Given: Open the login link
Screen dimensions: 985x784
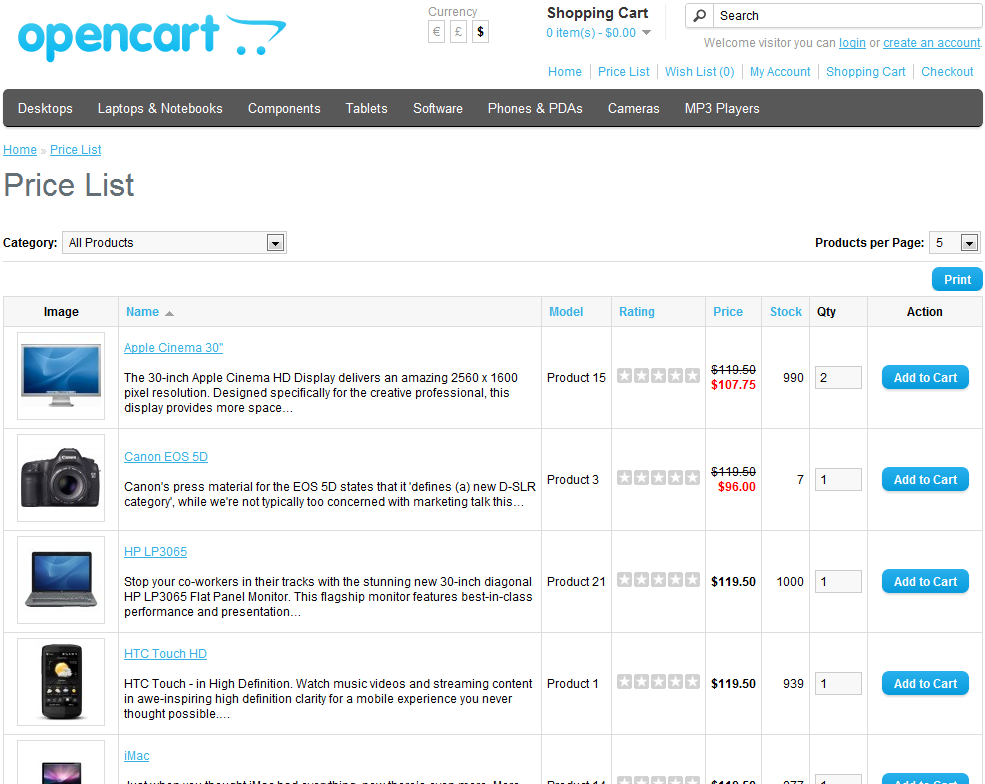Looking at the screenshot, I should [852, 43].
